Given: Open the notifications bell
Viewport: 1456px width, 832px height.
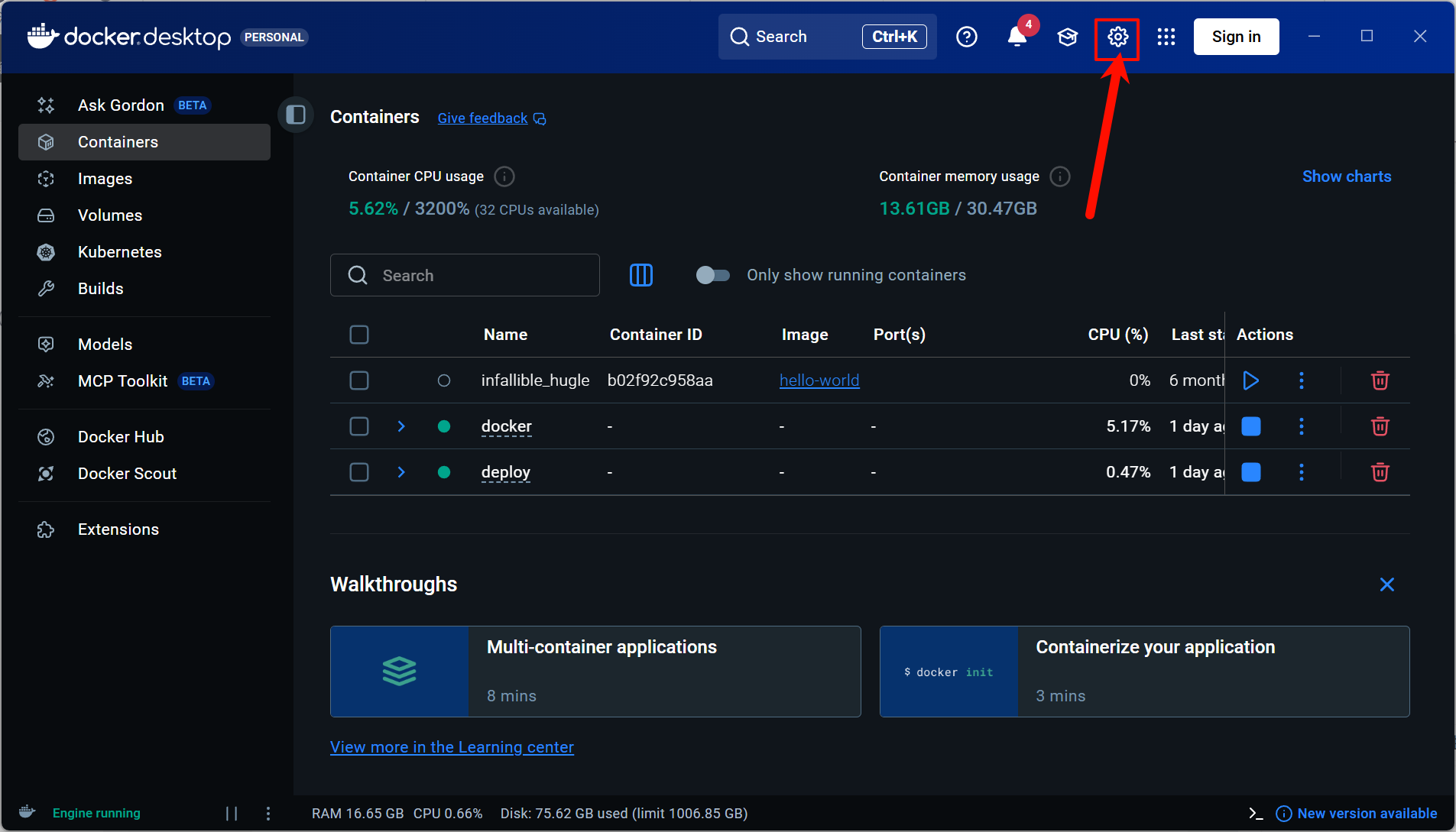Looking at the screenshot, I should pyautogui.click(x=1017, y=37).
